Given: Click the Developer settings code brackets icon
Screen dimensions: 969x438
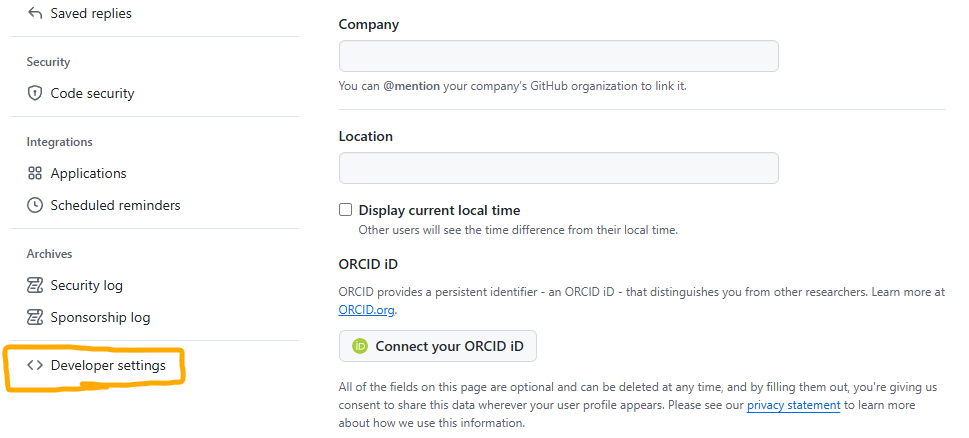Looking at the screenshot, I should coord(35,365).
